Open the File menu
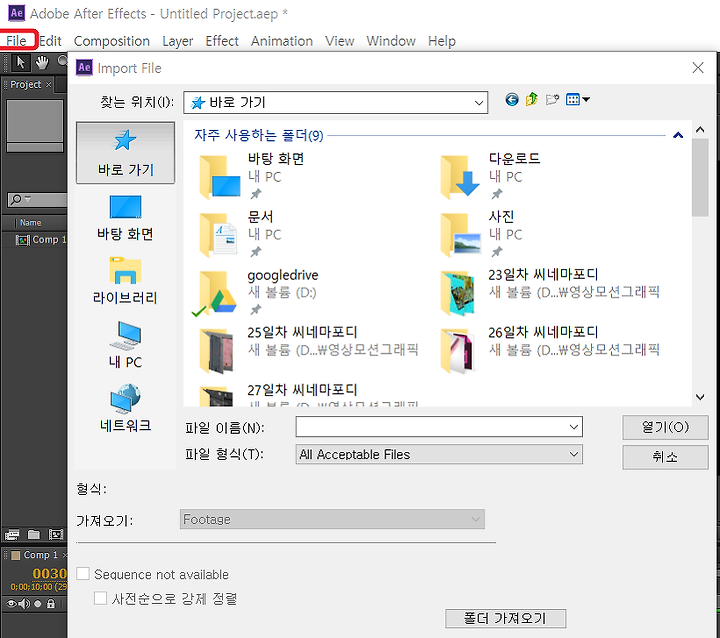The image size is (720, 638). (17, 41)
